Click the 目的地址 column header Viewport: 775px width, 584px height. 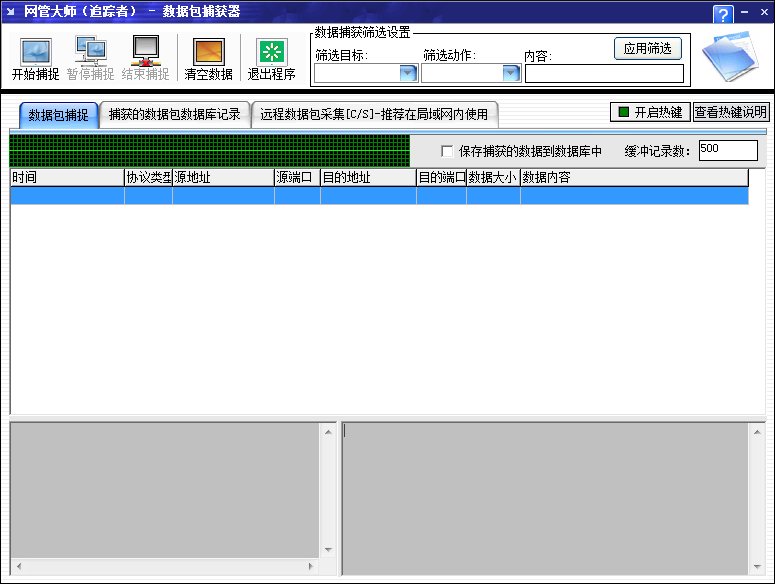coord(368,177)
